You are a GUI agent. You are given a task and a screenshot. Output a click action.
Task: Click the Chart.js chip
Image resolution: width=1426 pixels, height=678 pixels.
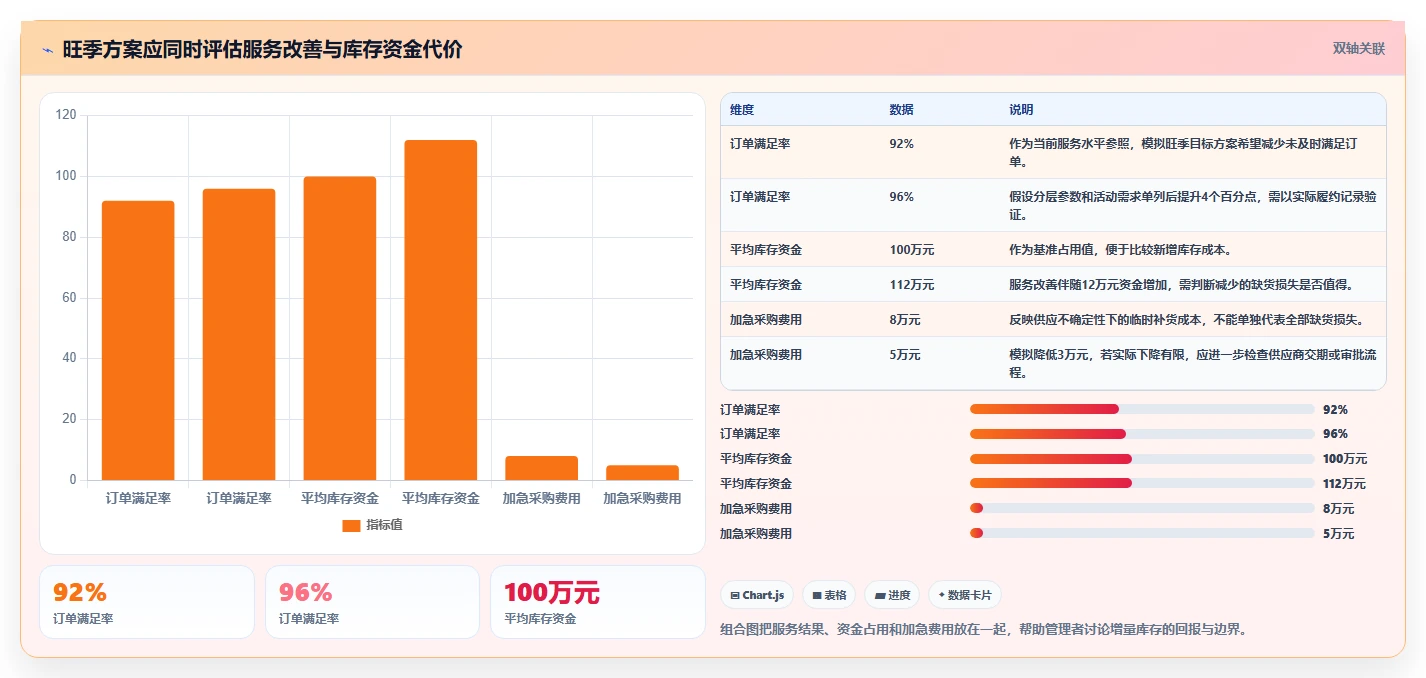point(757,595)
